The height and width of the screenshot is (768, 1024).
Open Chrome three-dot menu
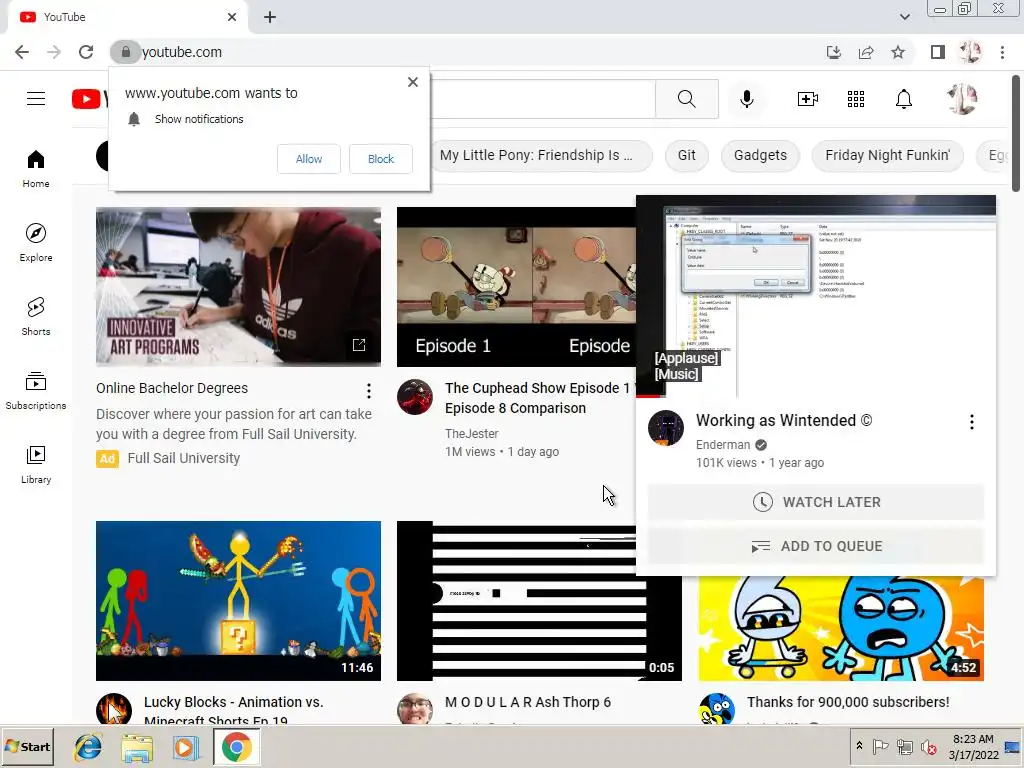pos(1002,52)
